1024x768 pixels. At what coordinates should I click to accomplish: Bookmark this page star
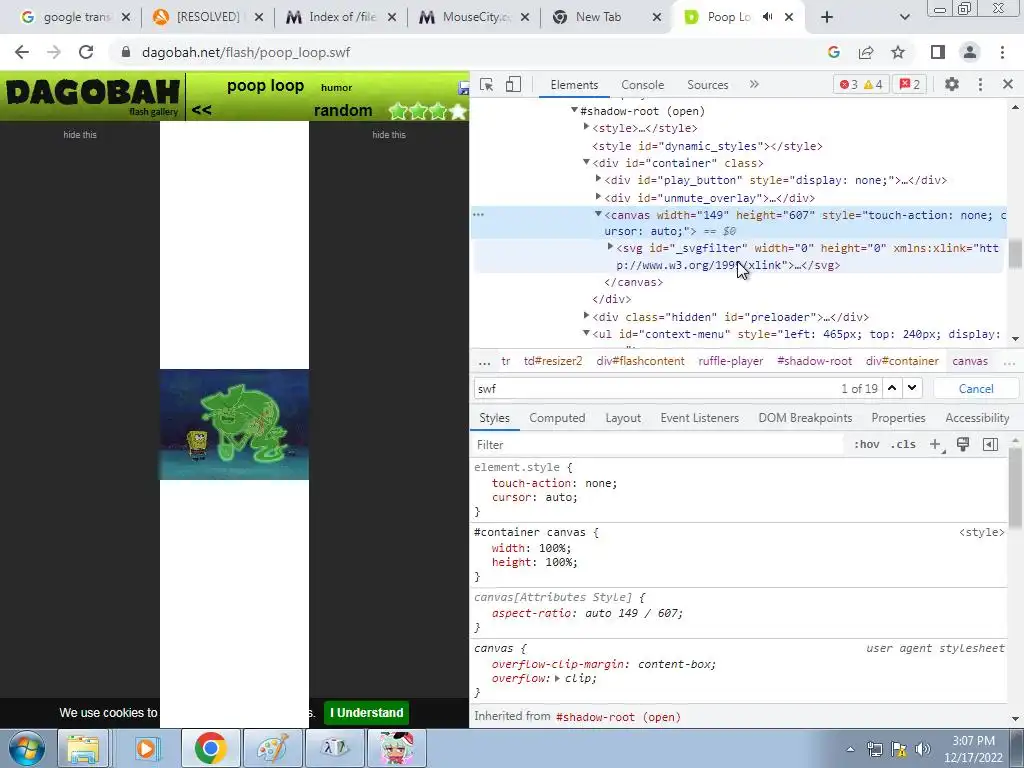pos(898,52)
